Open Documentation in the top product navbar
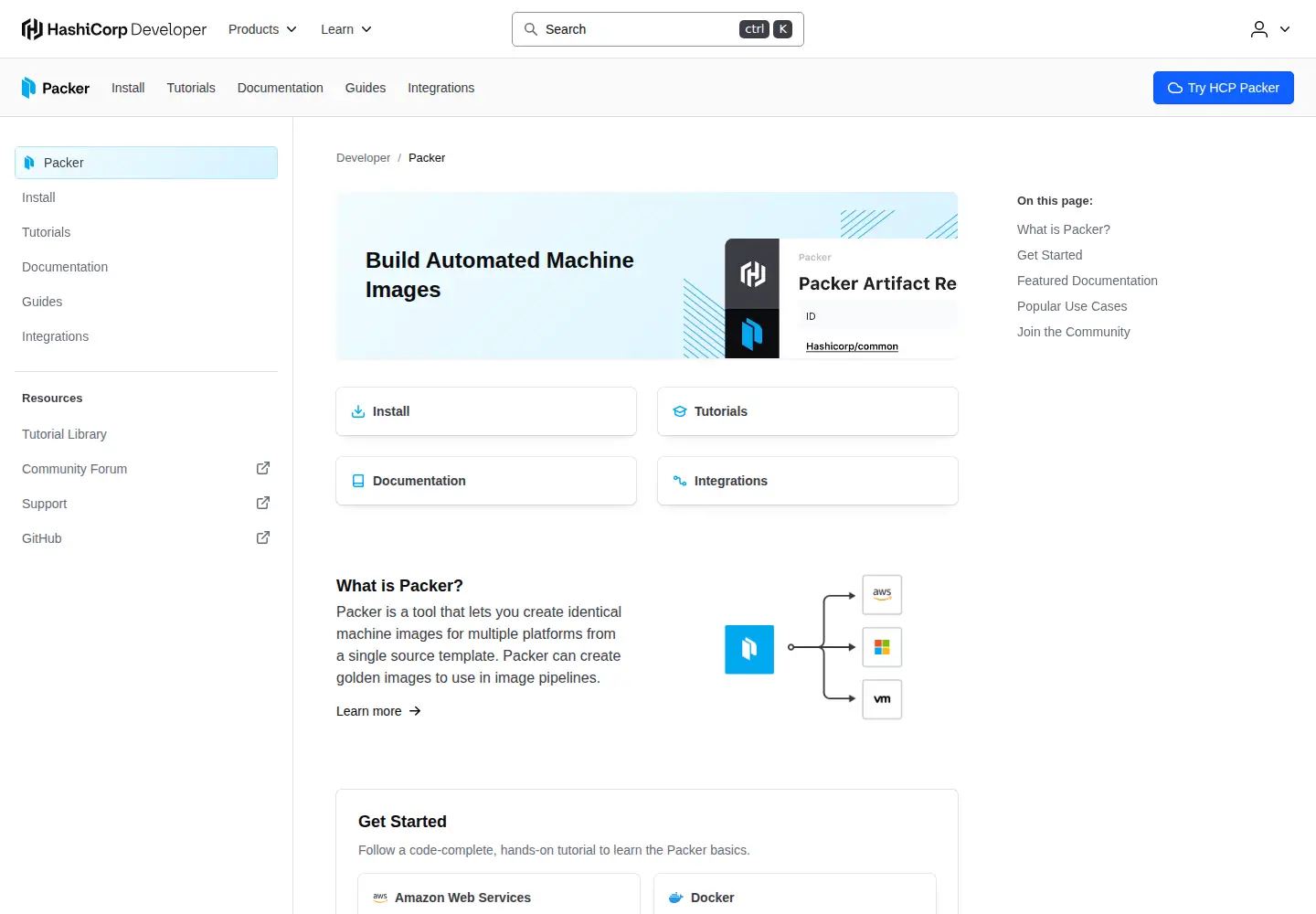1316x914 pixels. (x=281, y=88)
